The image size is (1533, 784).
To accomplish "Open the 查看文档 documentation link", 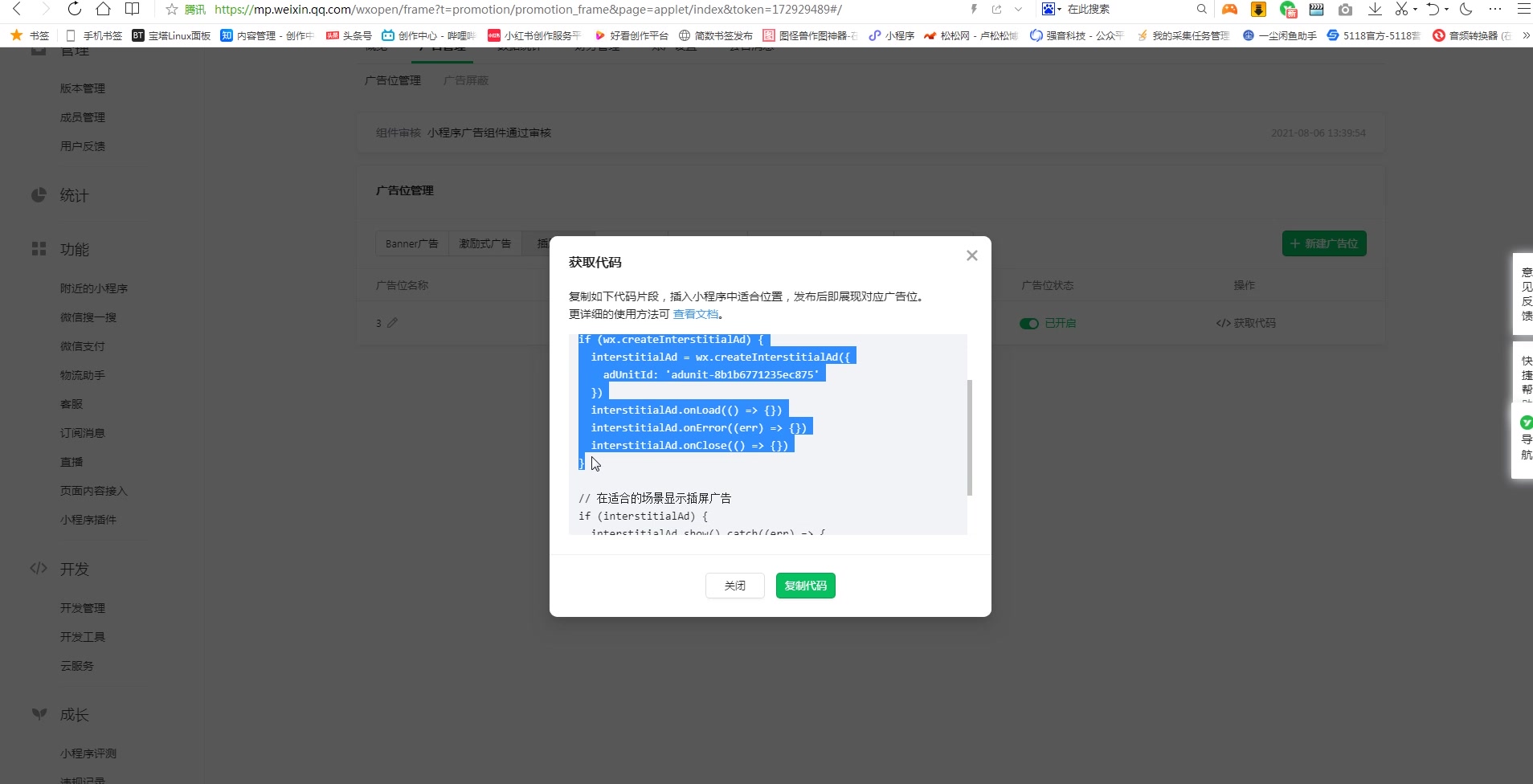I will tap(696, 314).
